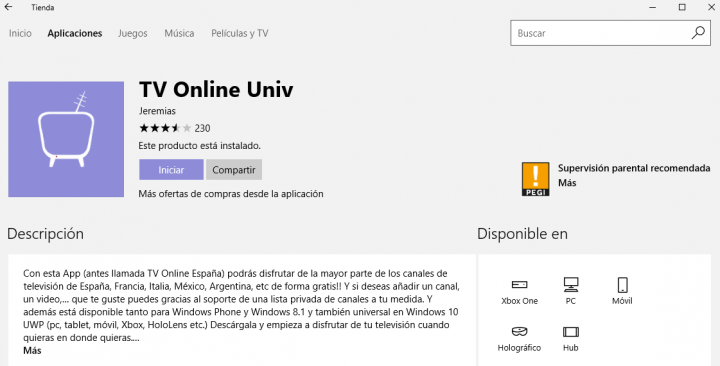Click the 'Disponible en' heading
The width and height of the screenshot is (720, 366).
click(522, 234)
